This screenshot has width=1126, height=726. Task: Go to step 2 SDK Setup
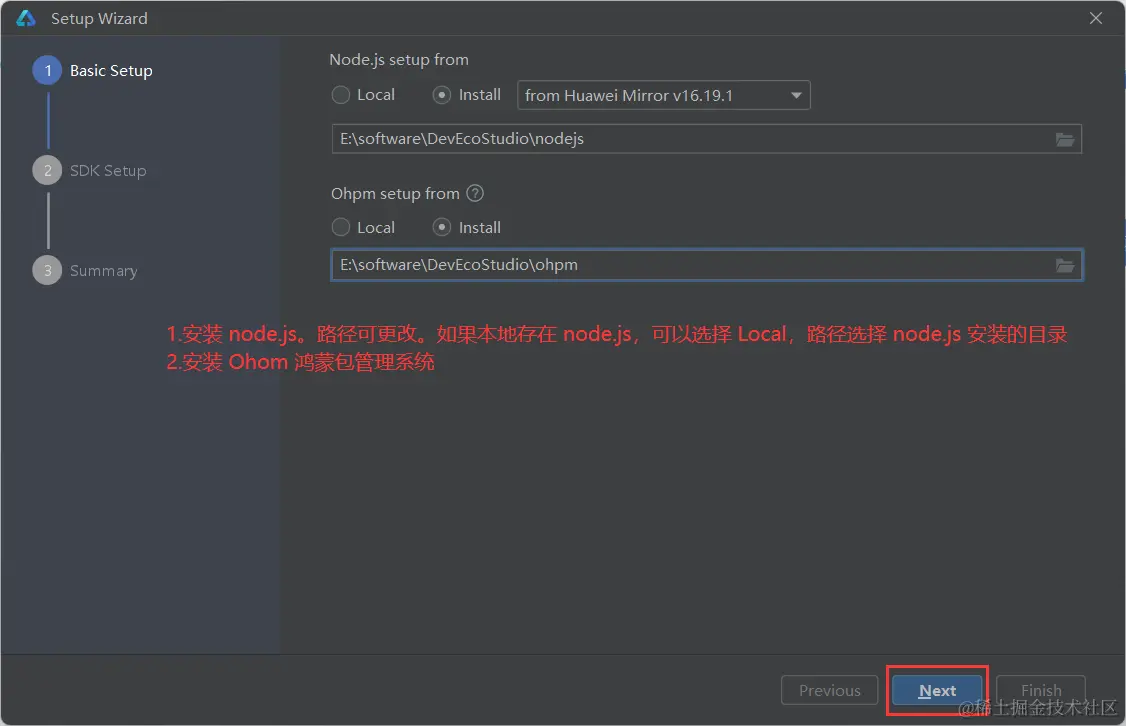(x=90, y=170)
